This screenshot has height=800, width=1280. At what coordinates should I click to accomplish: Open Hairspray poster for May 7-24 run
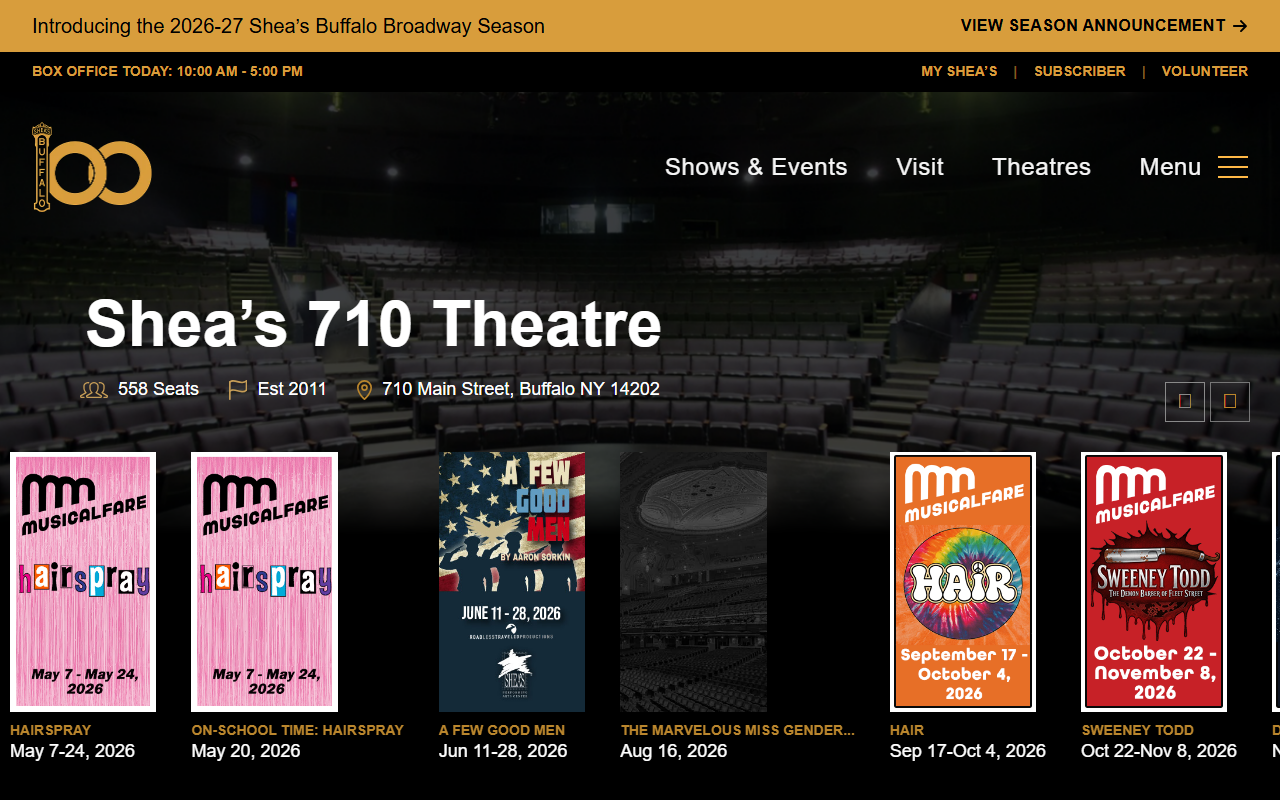click(x=83, y=582)
